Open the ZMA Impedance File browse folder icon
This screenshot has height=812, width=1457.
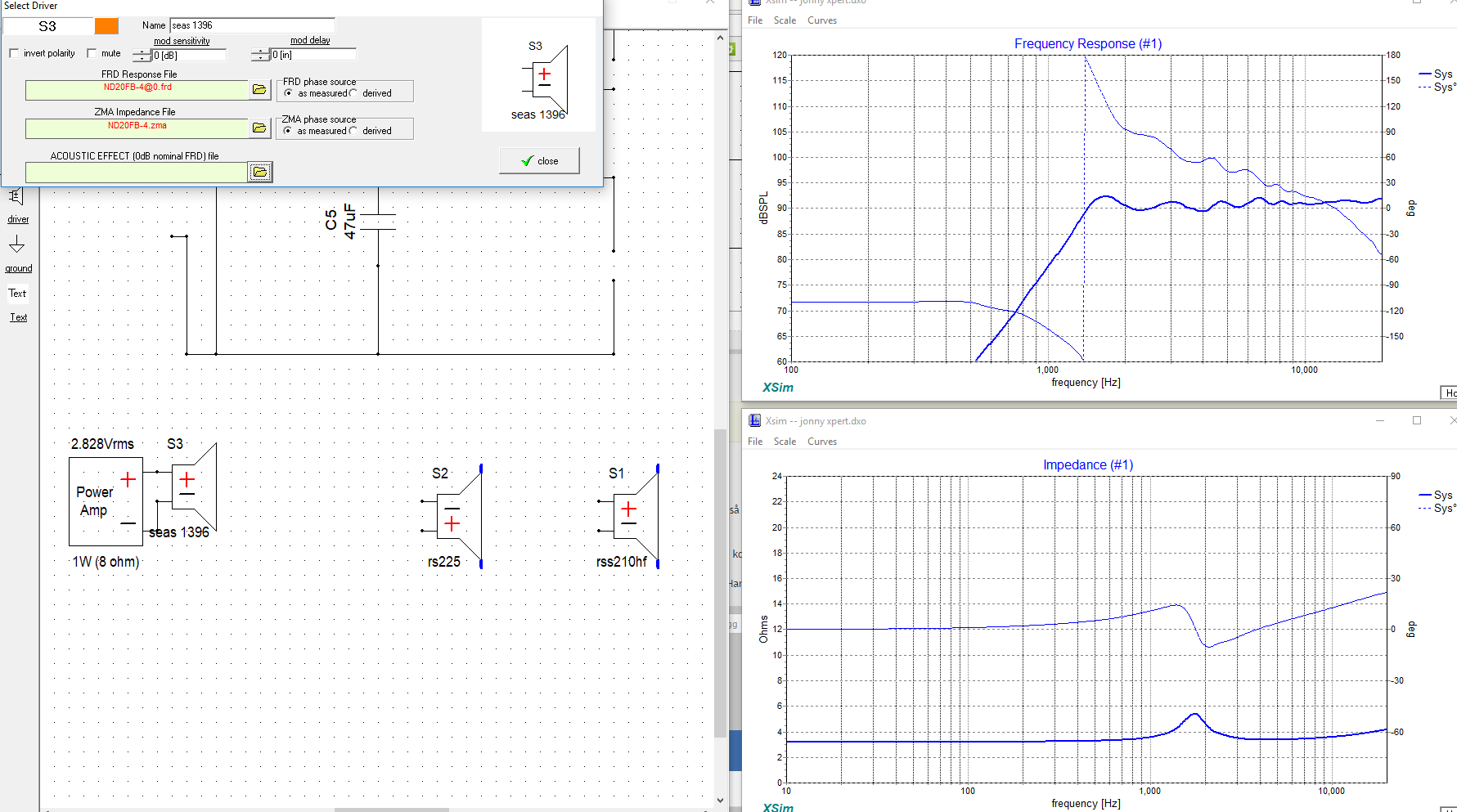tap(259, 128)
